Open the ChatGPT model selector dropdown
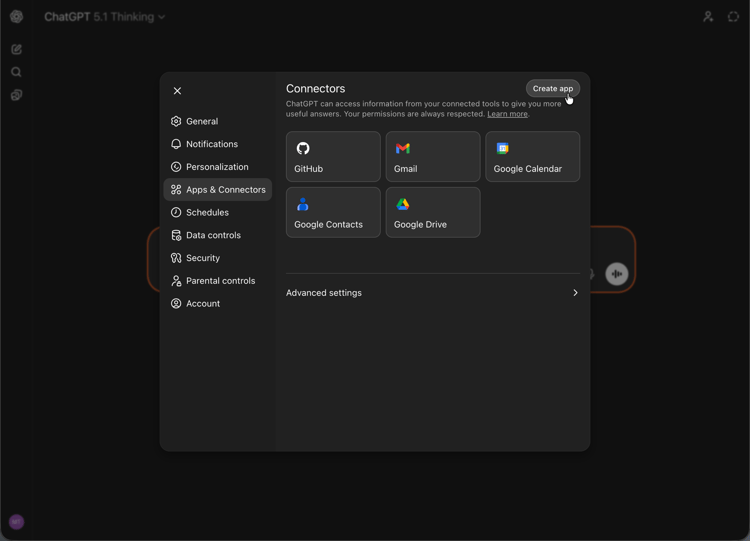The width and height of the screenshot is (750, 541). coord(105,17)
